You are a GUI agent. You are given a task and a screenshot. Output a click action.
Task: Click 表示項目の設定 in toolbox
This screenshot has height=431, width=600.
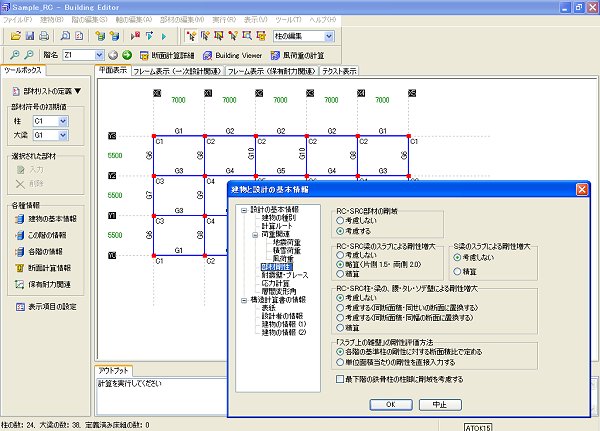click(46, 307)
